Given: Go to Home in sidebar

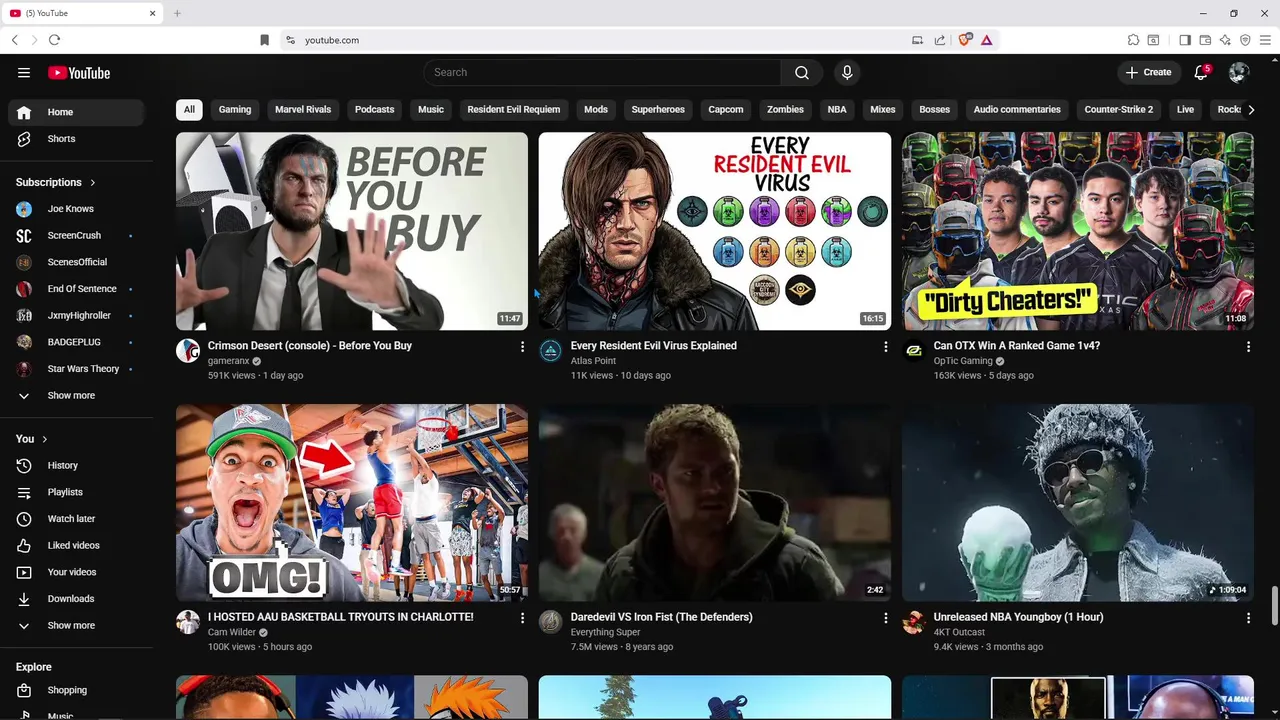Looking at the screenshot, I should click(76, 112).
